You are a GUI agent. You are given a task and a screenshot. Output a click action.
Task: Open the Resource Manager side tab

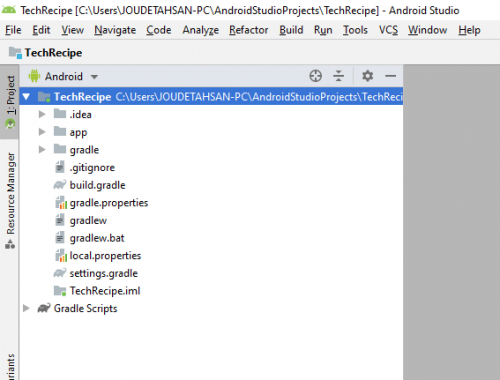[x=10, y=201]
